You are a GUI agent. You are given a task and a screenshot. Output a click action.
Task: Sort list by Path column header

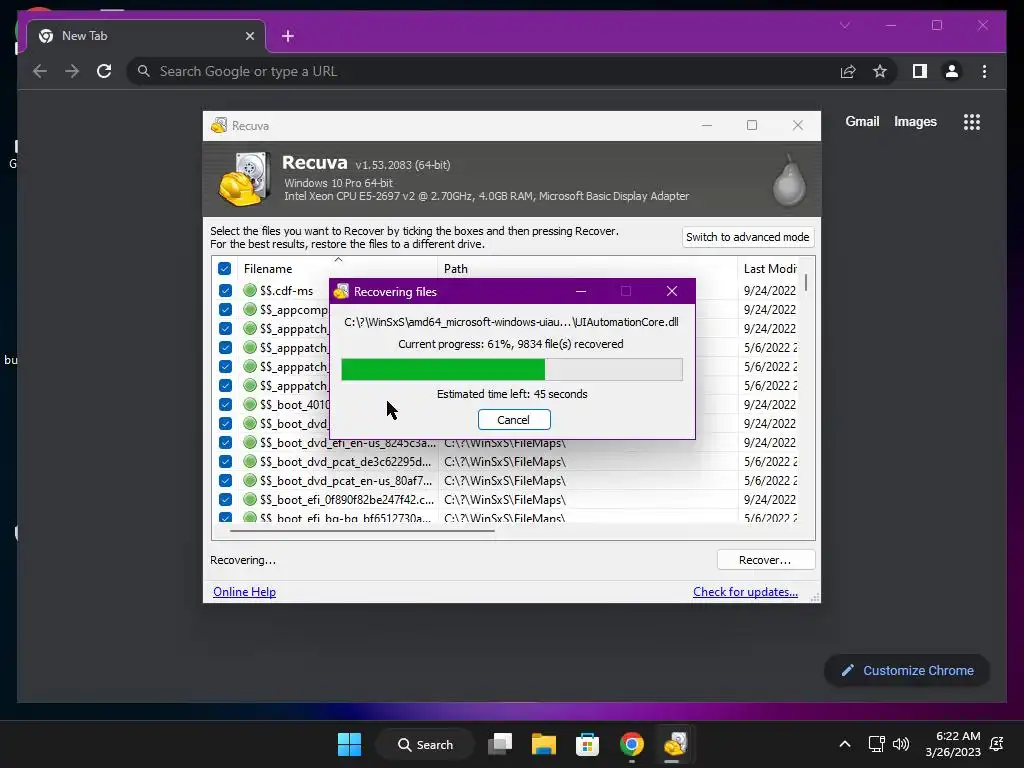tap(456, 268)
